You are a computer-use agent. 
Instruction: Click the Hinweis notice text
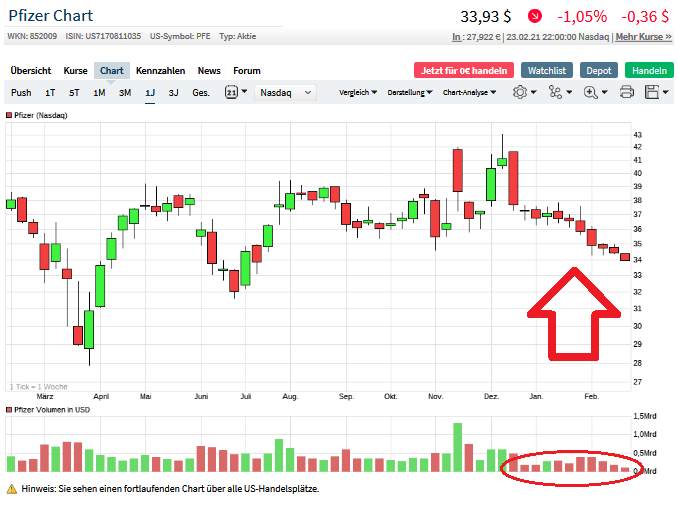(x=170, y=489)
